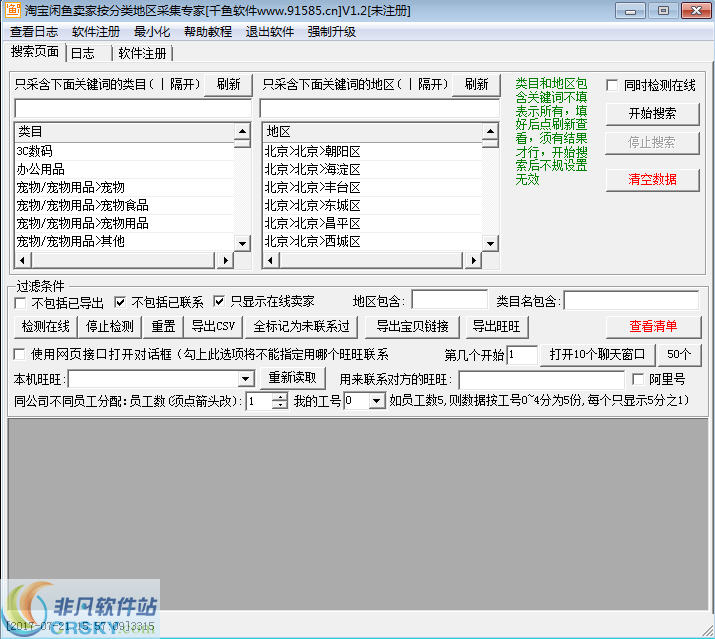Image resolution: width=715 pixels, height=639 pixels.
Task: Enable the 同时检测在线 checkbox
Action: (612, 85)
